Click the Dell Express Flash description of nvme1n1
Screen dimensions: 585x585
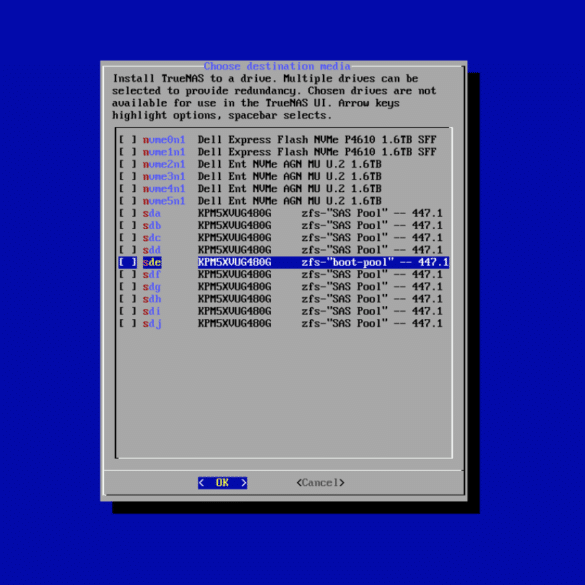[317, 152]
